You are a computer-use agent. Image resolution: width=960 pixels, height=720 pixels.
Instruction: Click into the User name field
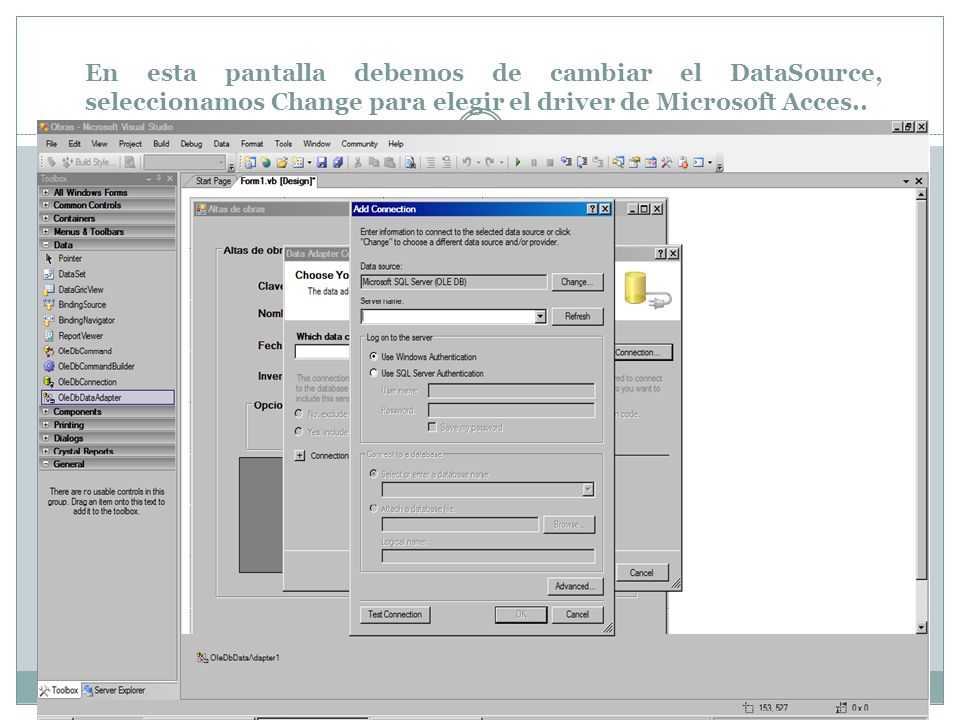[x=511, y=391]
